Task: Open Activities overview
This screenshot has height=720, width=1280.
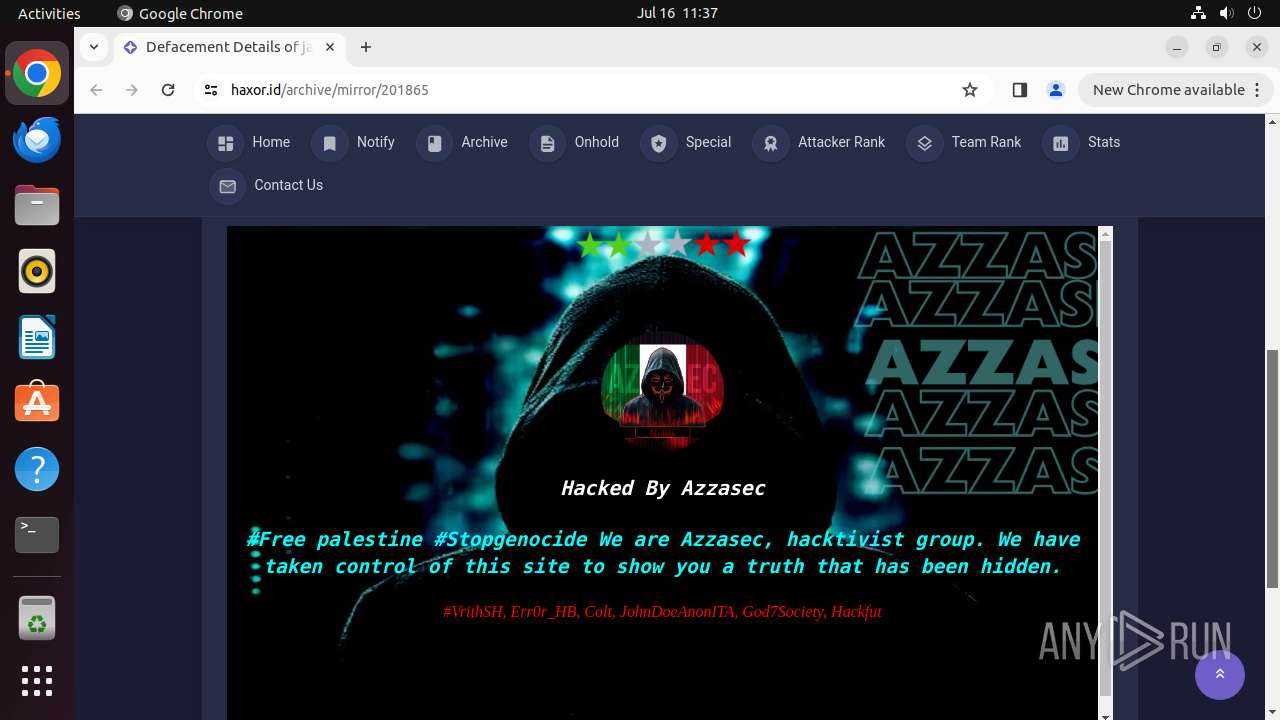Action: [49, 13]
